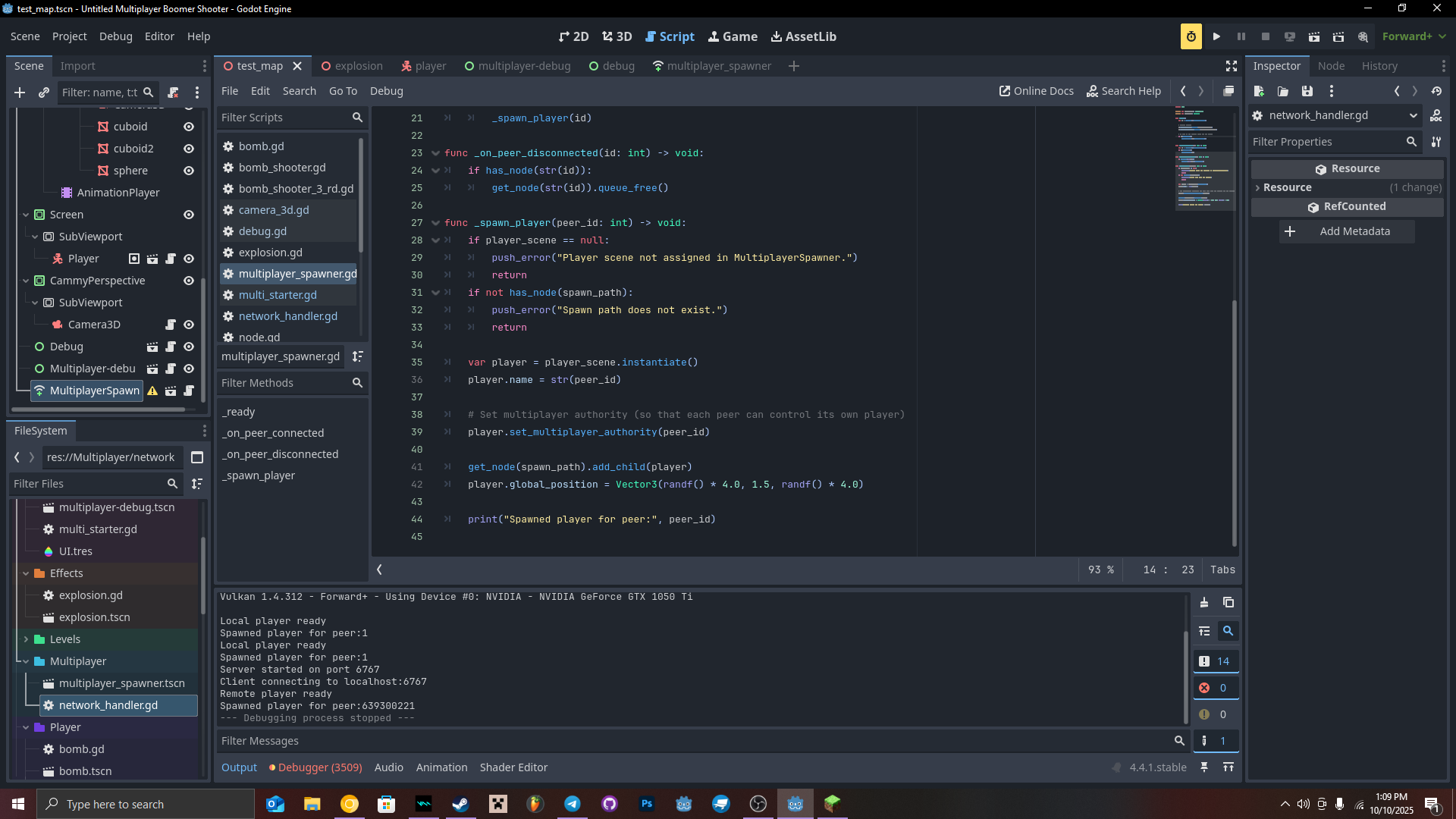The height and width of the screenshot is (819, 1456).
Task: Click the Movie Maker mode icon
Action: click(1363, 36)
